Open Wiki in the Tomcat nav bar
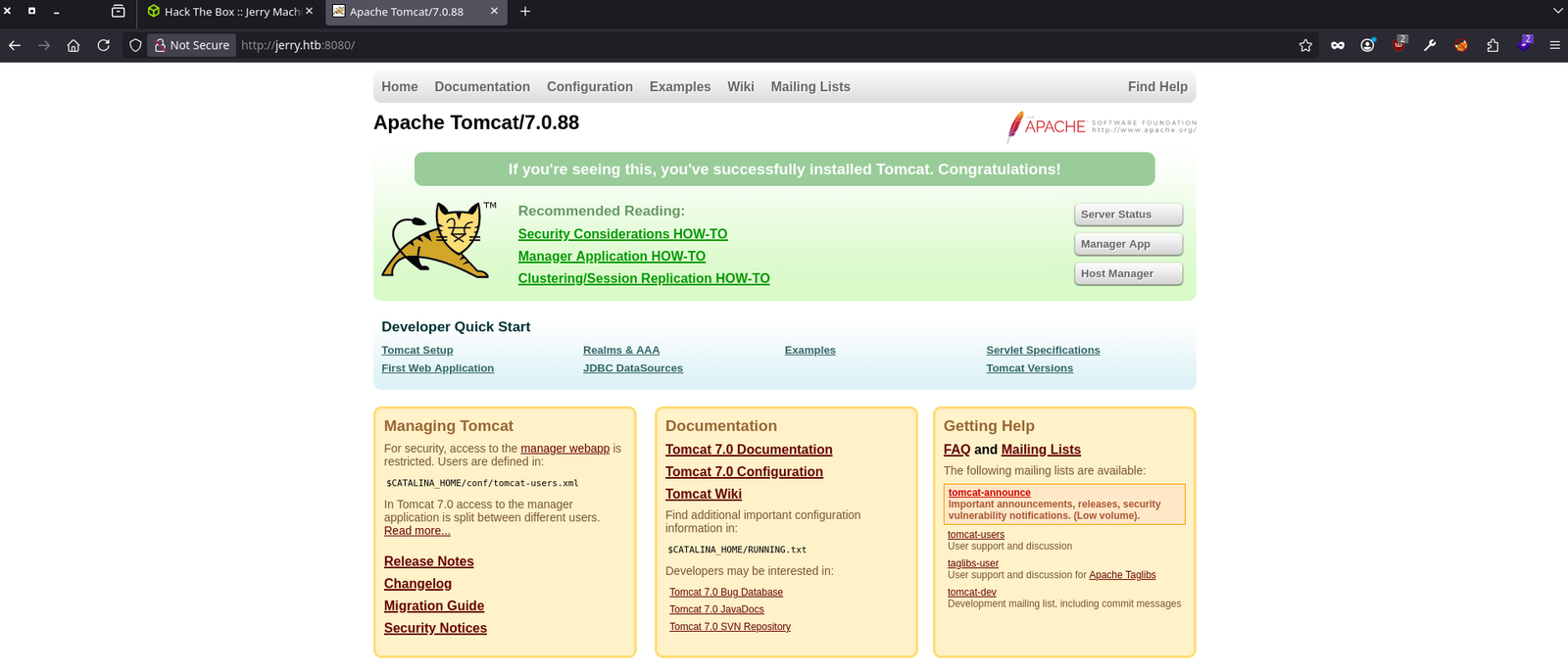 point(741,87)
